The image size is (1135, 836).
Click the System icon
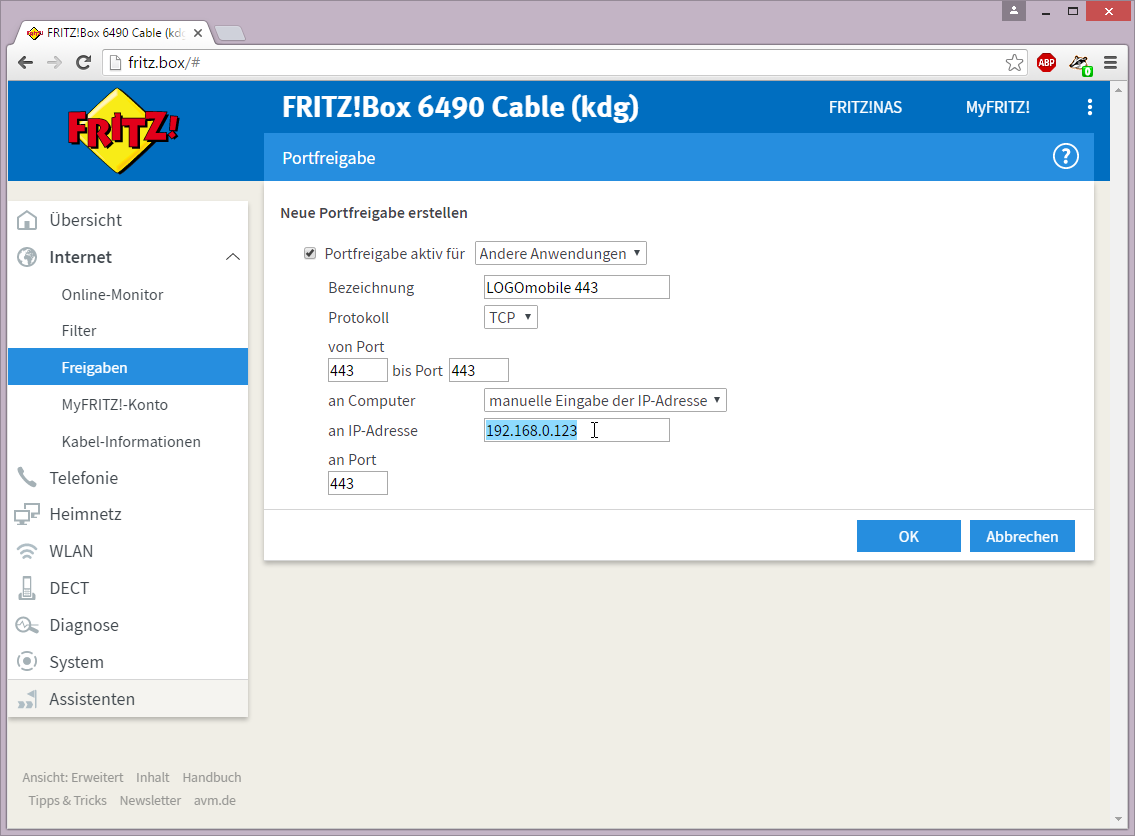click(27, 662)
